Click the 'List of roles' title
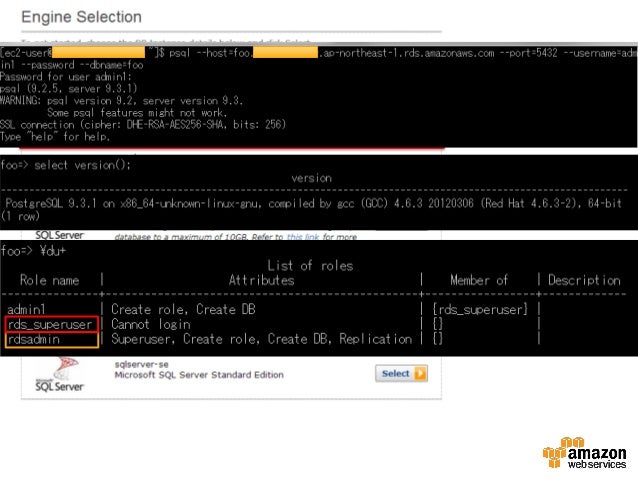The image size is (638, 479). (x=310, y=265)
